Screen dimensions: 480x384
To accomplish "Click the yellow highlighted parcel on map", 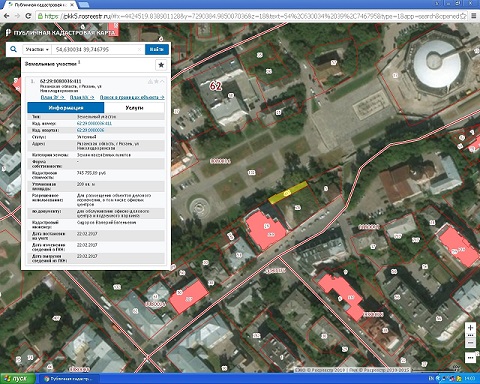I will pos(288,193).
